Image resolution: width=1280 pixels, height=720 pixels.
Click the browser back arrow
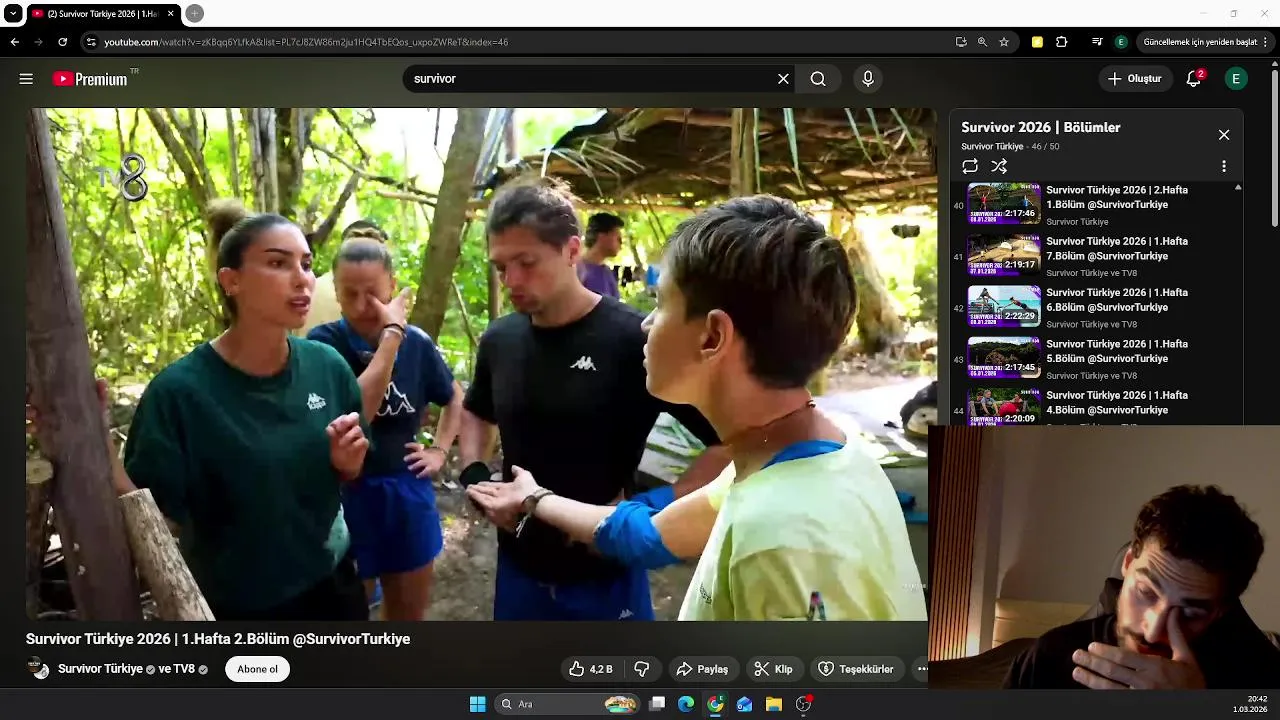pos(14,42)
